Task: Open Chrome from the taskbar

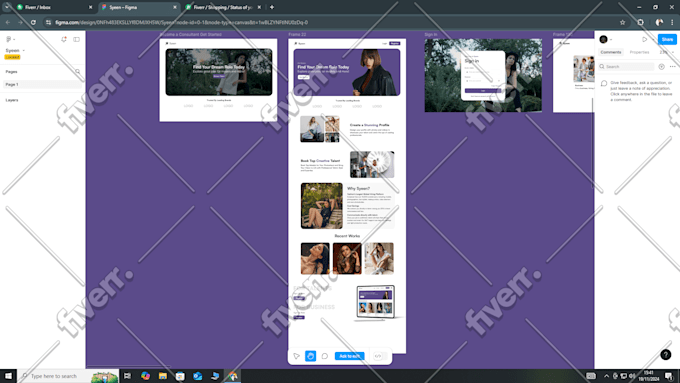Action: click(x=233, y=376)
